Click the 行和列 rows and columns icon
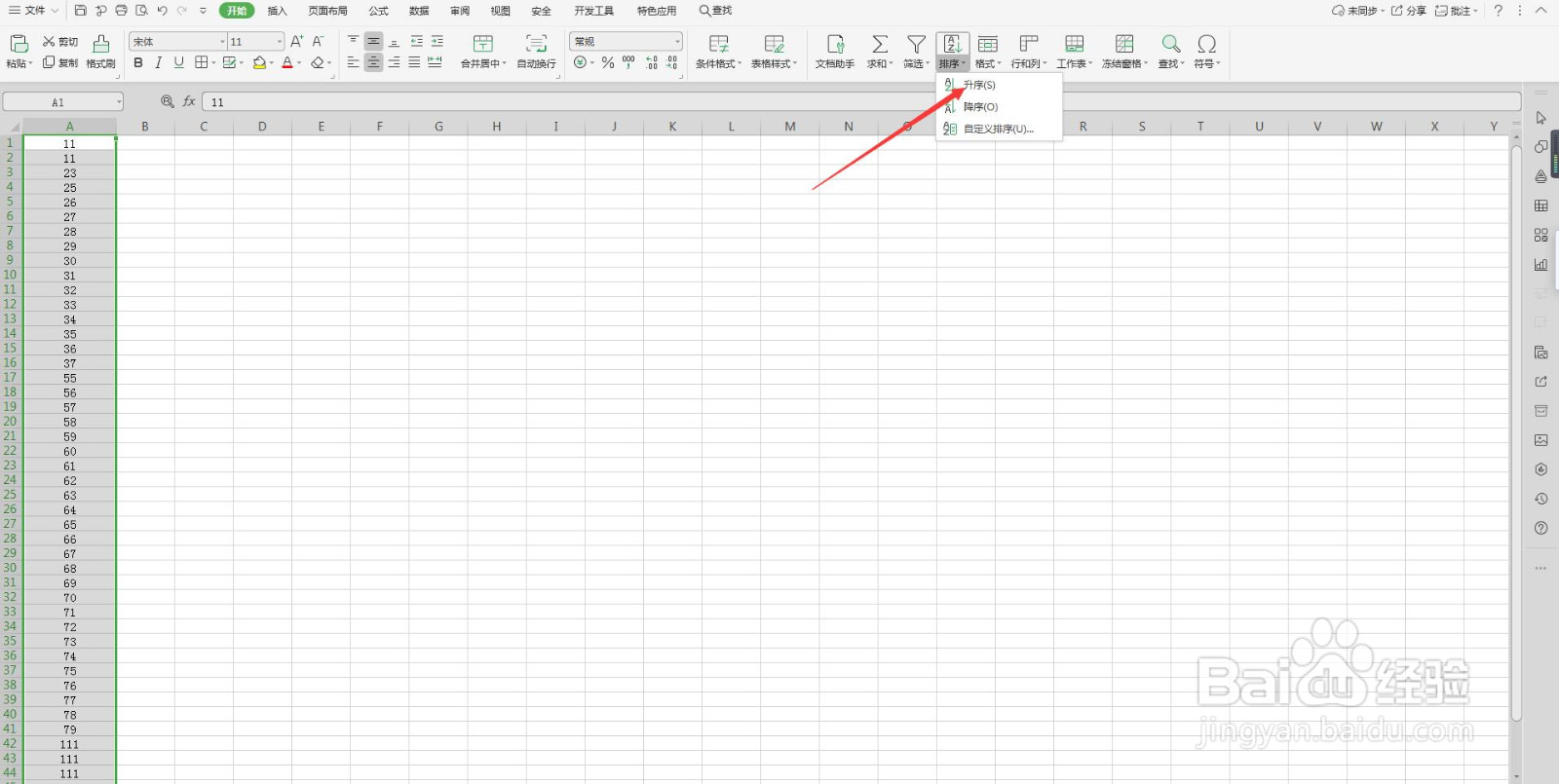The image size is (1559, 784). (x=1028, y=44)
